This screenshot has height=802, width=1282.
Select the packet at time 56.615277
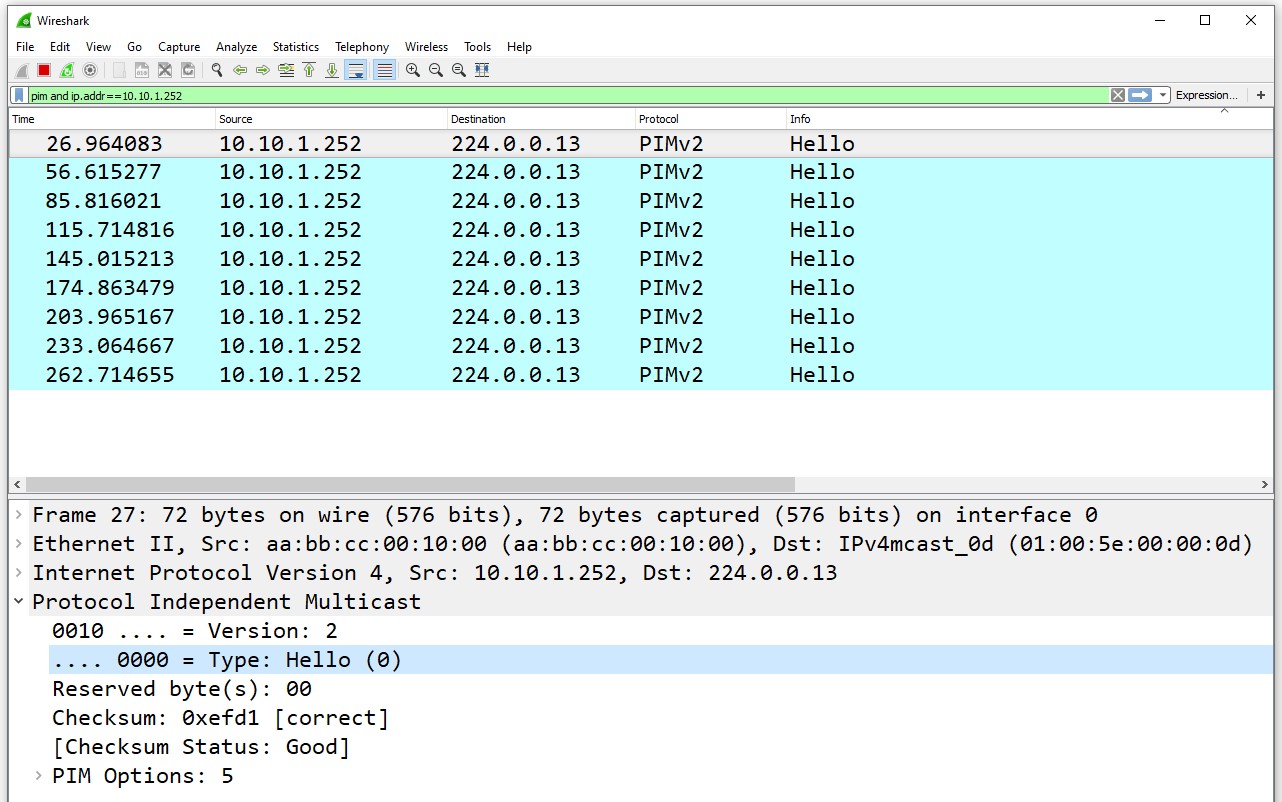[x=641, y=172]
